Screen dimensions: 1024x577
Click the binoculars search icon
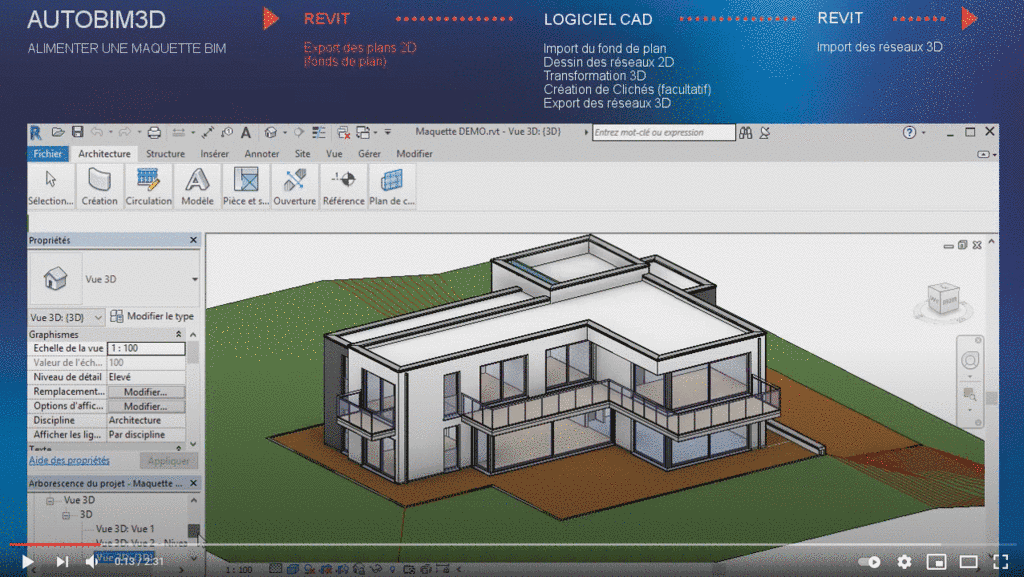746,133
